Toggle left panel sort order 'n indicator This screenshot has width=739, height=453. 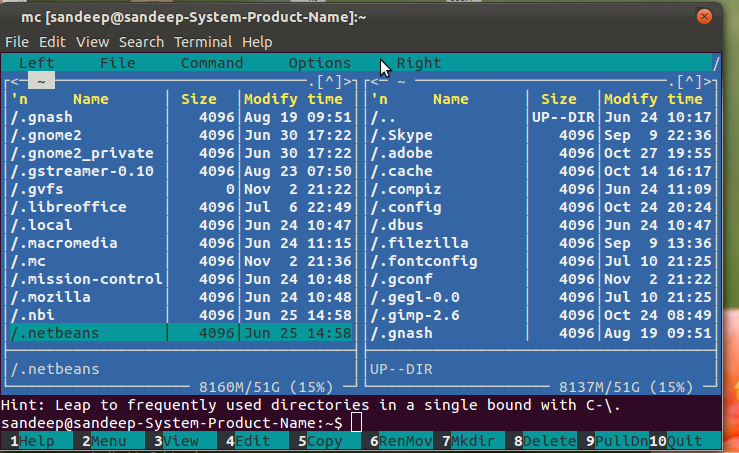pos(19,99)
